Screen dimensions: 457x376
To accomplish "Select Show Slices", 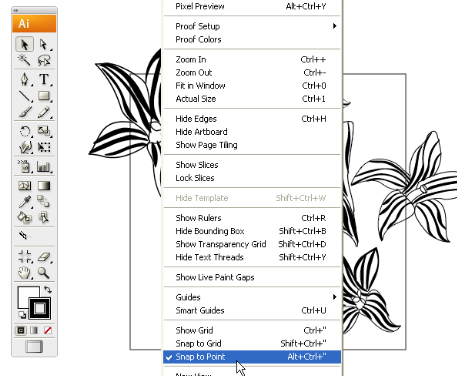I will click(252, 165).
